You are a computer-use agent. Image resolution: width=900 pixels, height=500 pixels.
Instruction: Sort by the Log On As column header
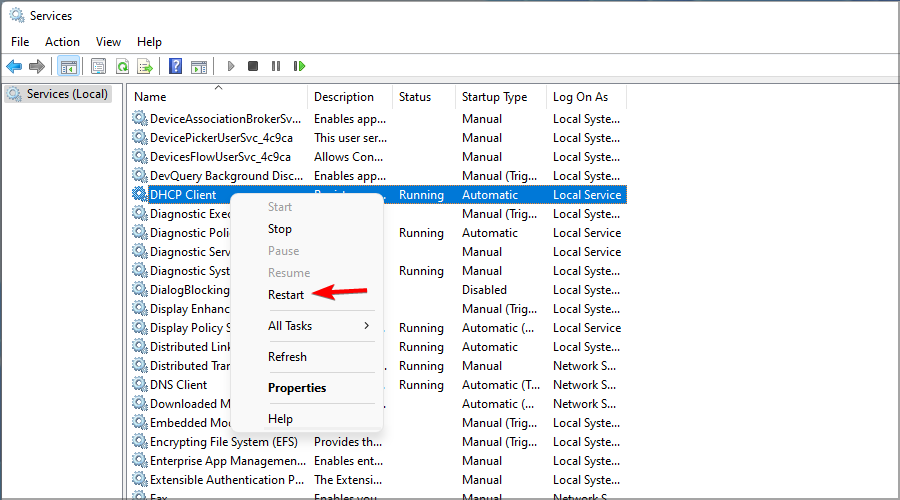coord(587,96)
